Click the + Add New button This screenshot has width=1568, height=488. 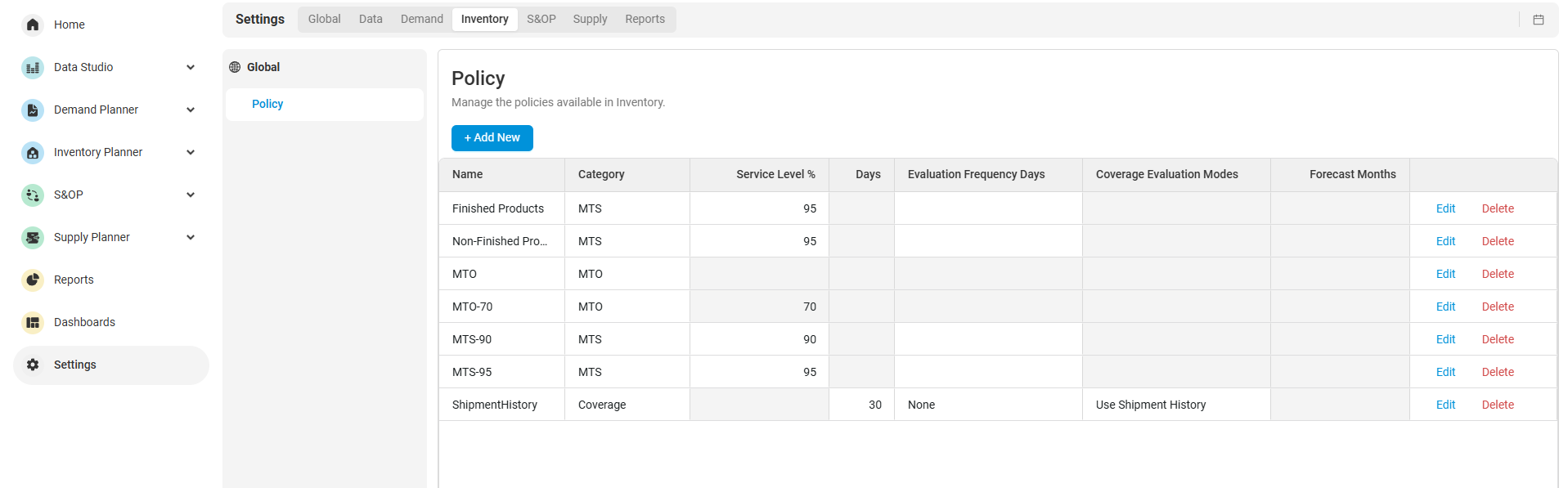(492, 138)
